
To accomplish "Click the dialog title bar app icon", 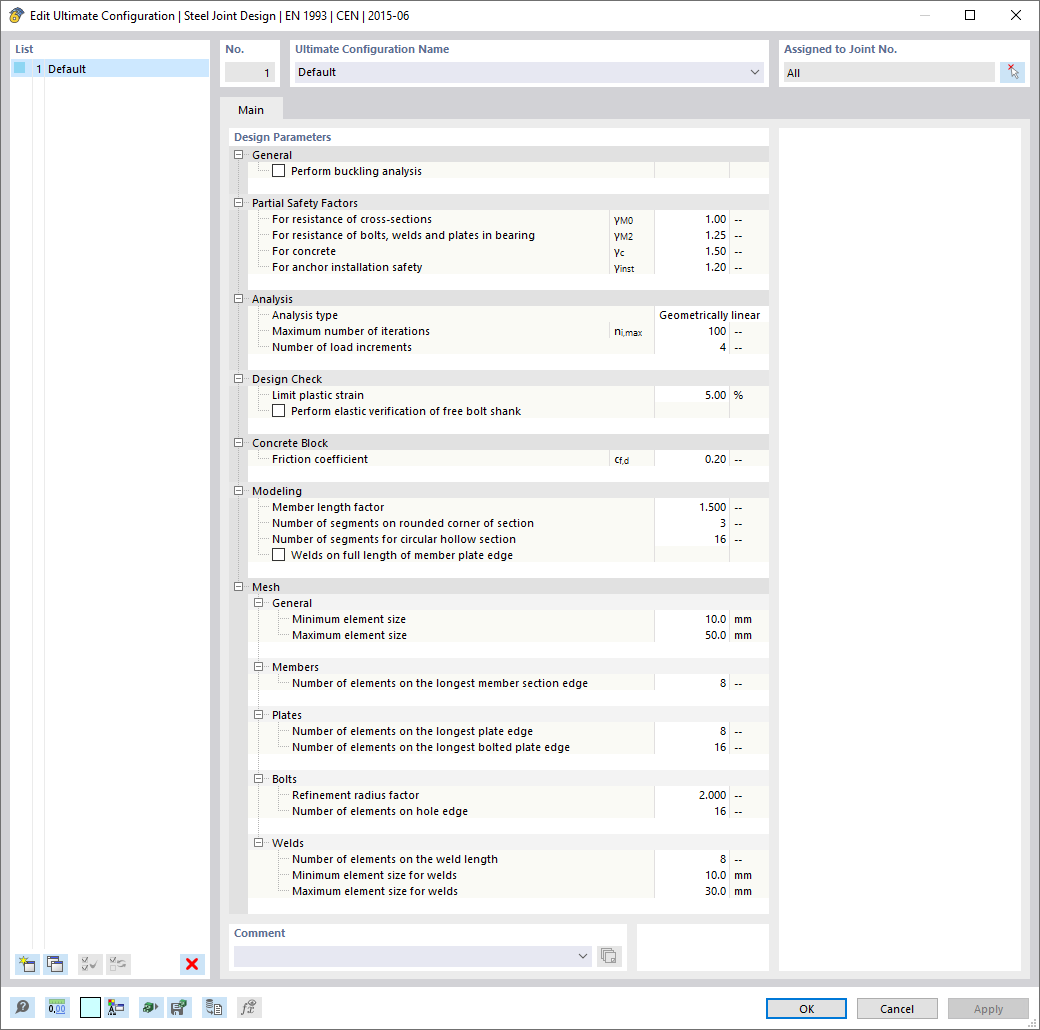I will [x=16, y=15].
